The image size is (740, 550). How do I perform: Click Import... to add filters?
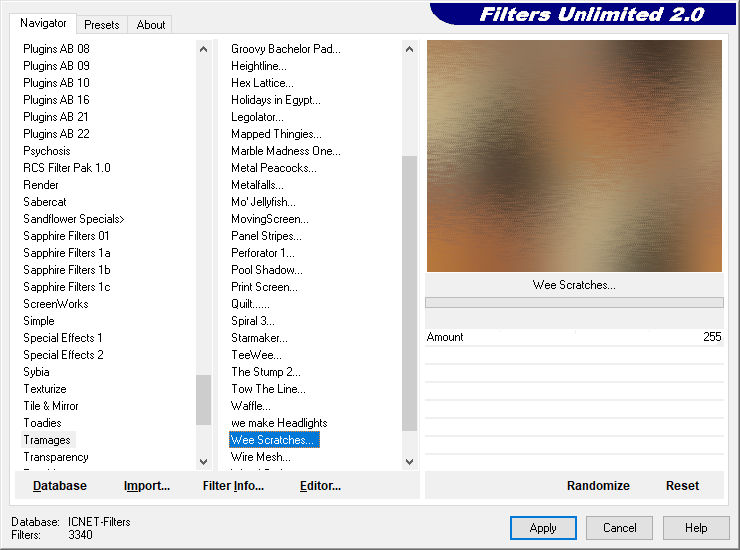147,486
